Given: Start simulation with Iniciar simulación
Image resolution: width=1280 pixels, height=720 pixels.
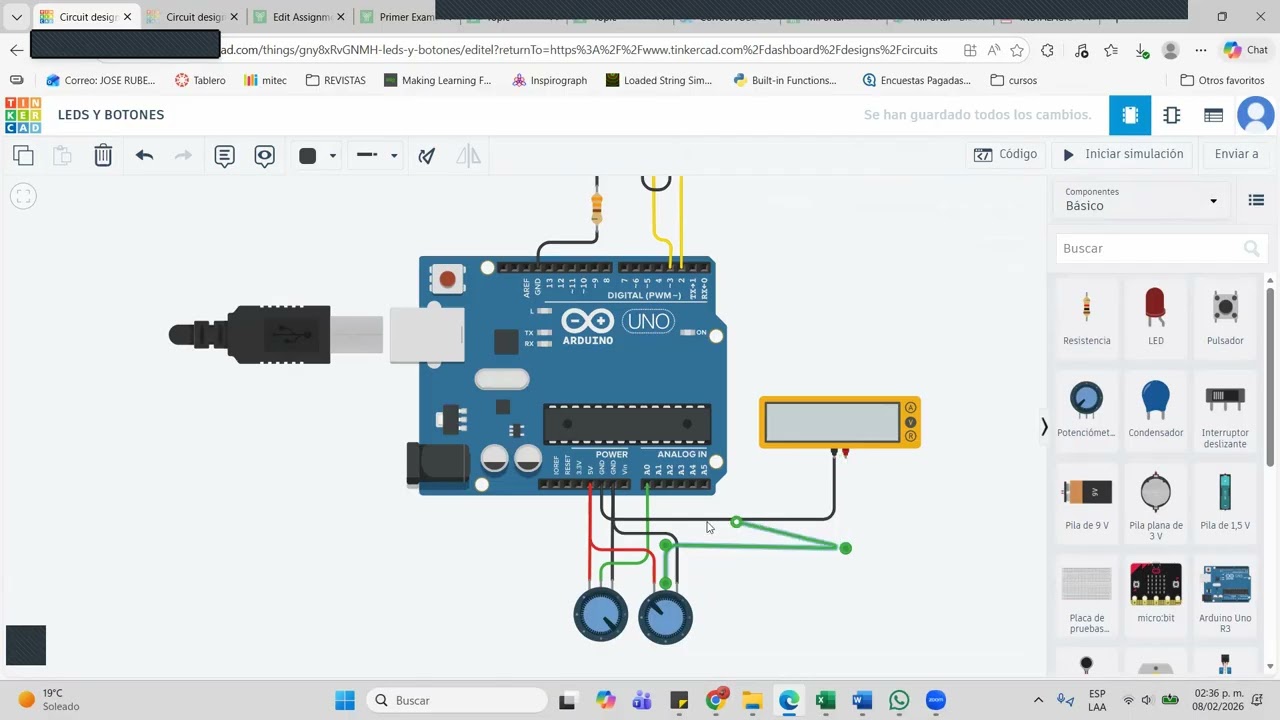Looking at the screenshot, I should (1122, 154).
